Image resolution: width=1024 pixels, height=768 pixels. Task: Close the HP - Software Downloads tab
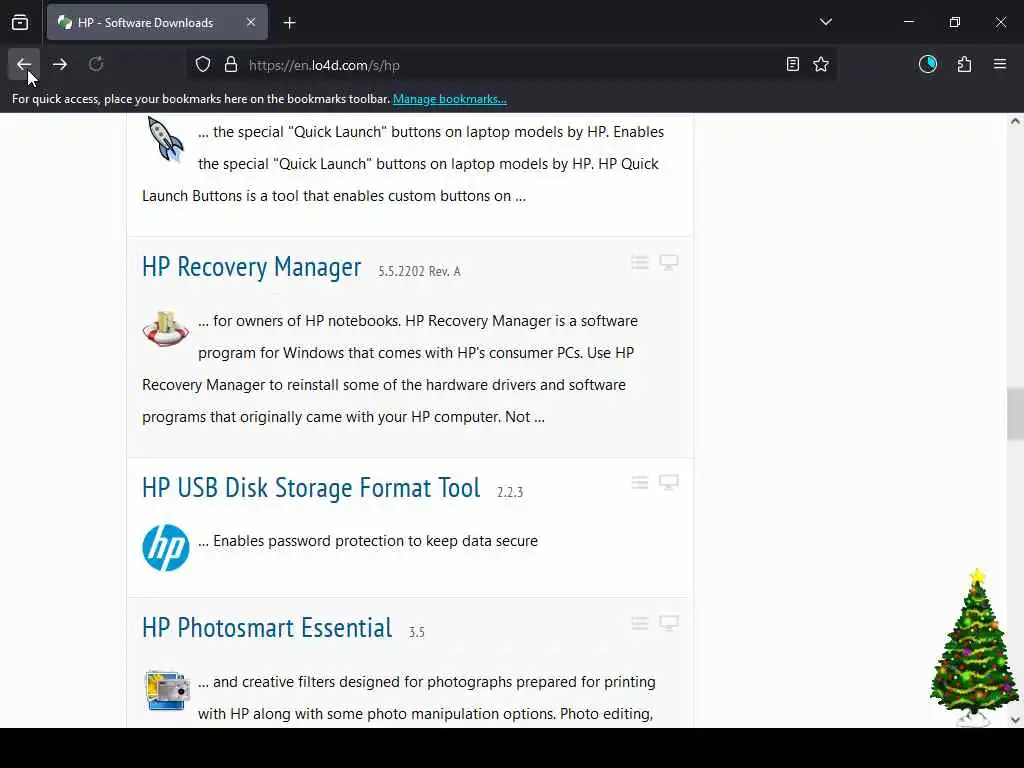coord(251,23)
